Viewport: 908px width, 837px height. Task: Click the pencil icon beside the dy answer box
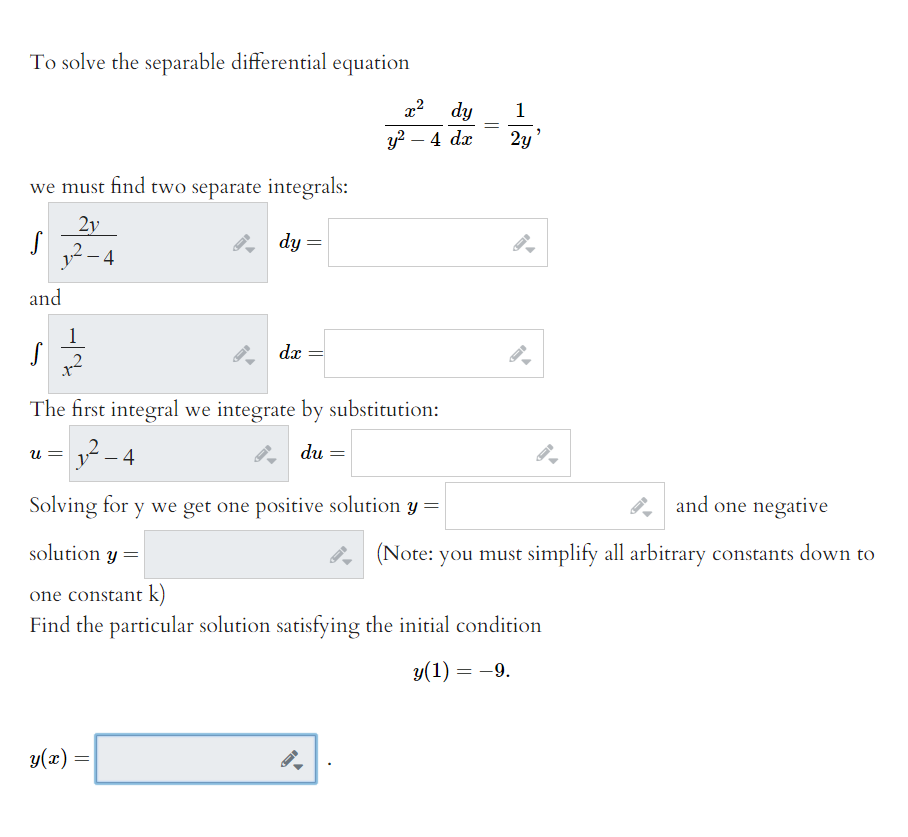coord(518,240)
